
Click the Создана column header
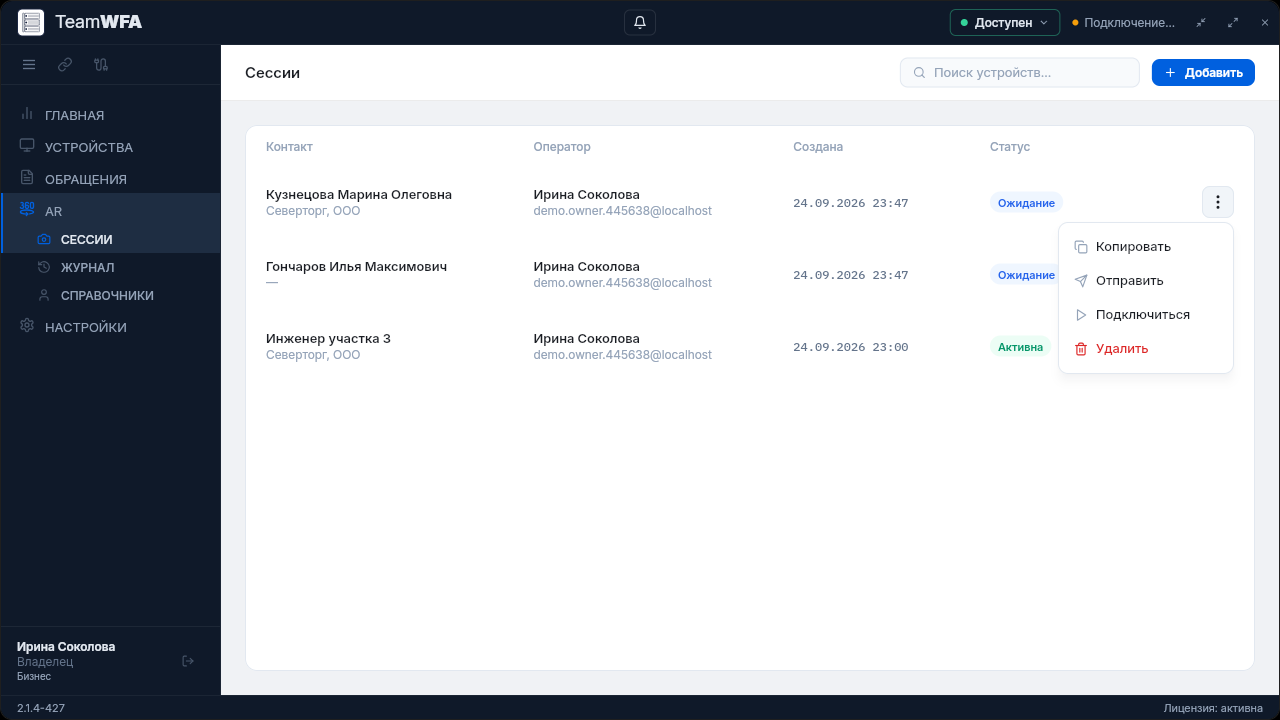point(818,147)
